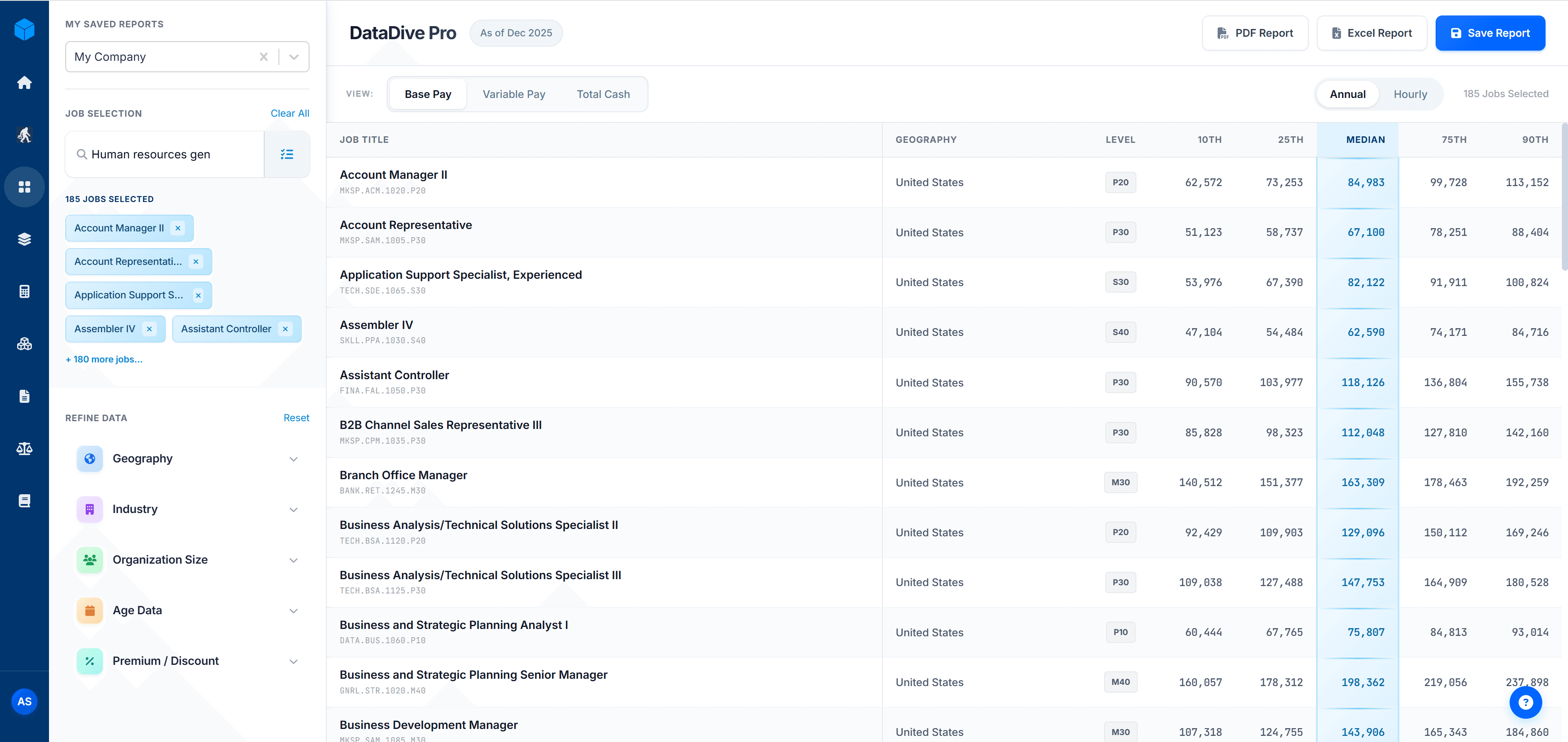Switch pay display to Hourly
The image size is (1568, 742).
click(x=1410, y=93)
